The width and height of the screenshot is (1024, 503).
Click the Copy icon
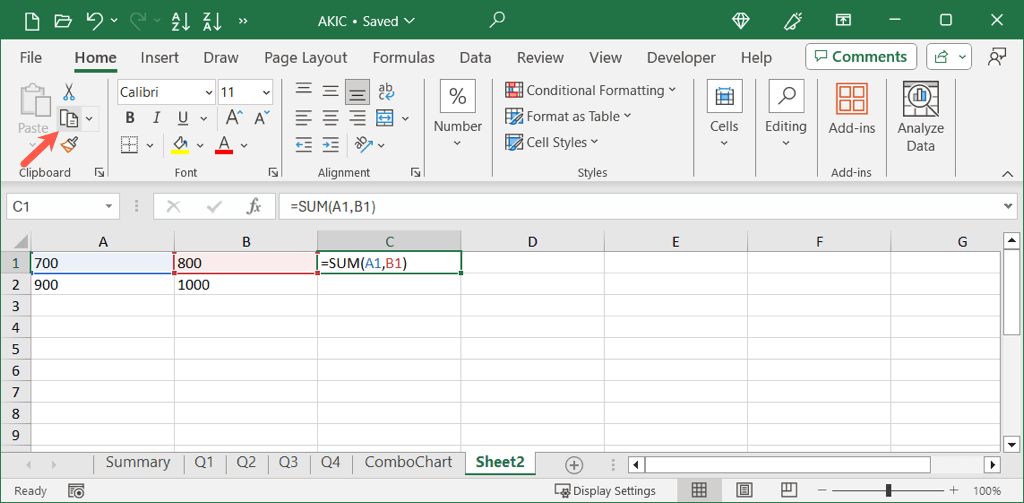pos(69,119)
